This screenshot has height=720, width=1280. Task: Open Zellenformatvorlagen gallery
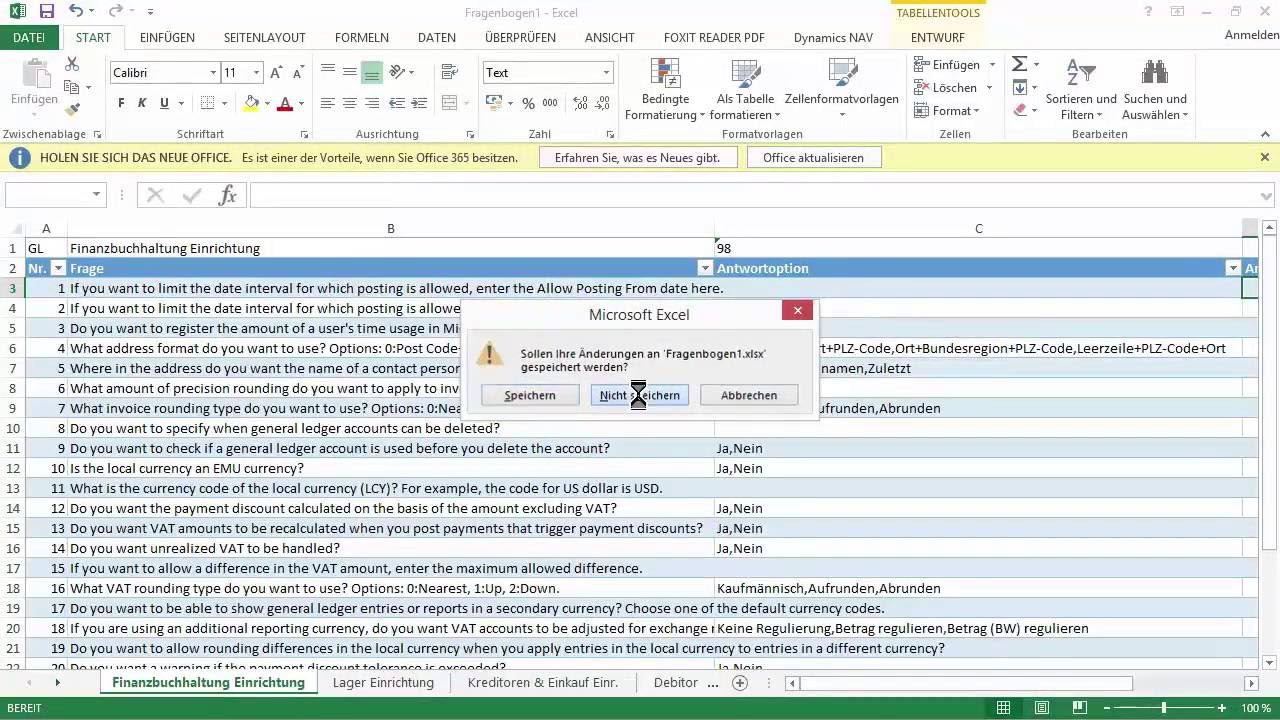[x=841, y=88]
